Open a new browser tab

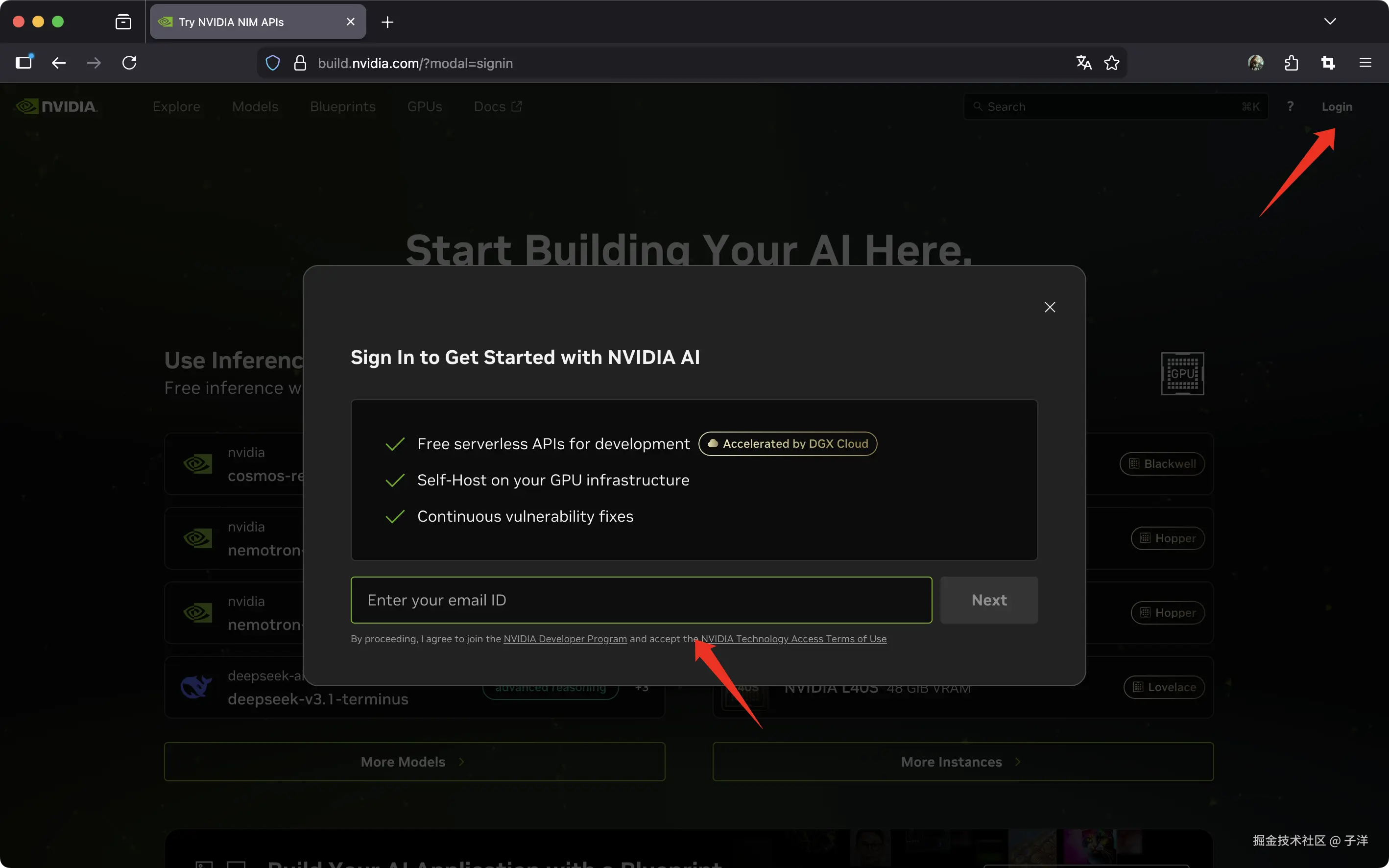[387, 22]
